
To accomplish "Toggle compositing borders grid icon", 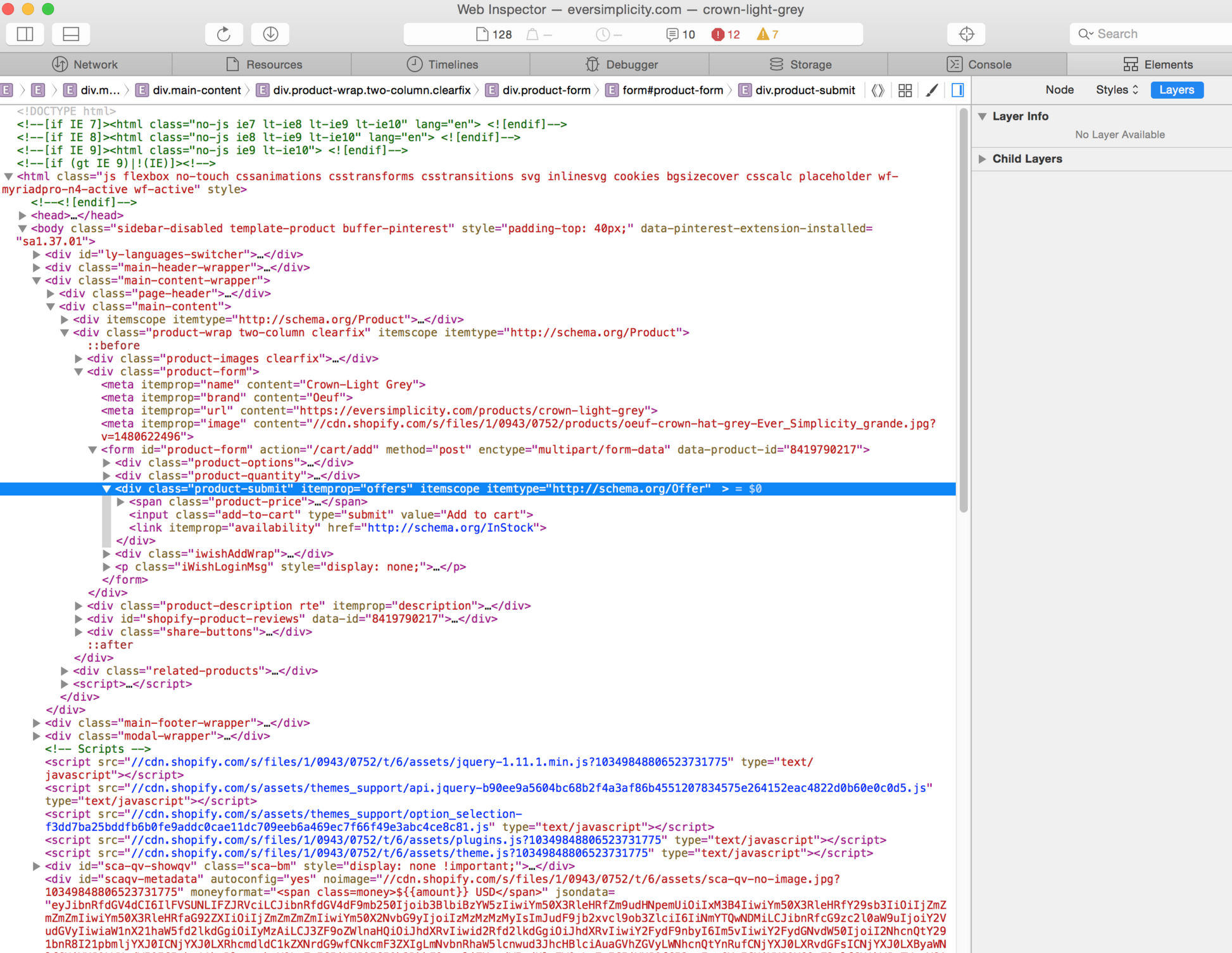I will (905, 90).
